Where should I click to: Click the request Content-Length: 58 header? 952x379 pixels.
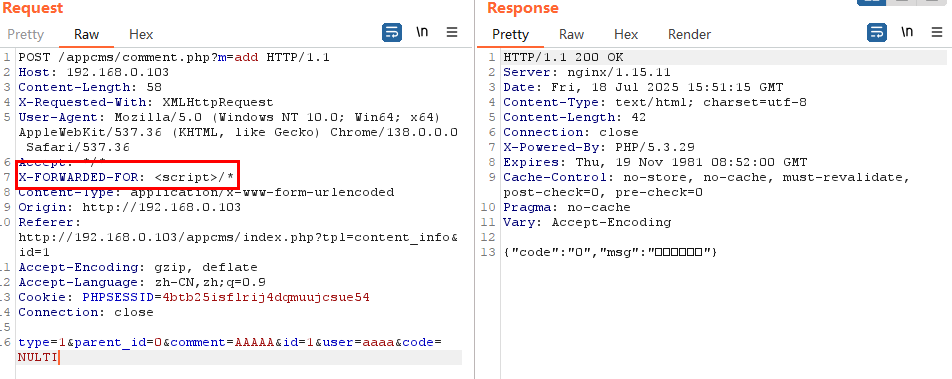tap(90, 87)
